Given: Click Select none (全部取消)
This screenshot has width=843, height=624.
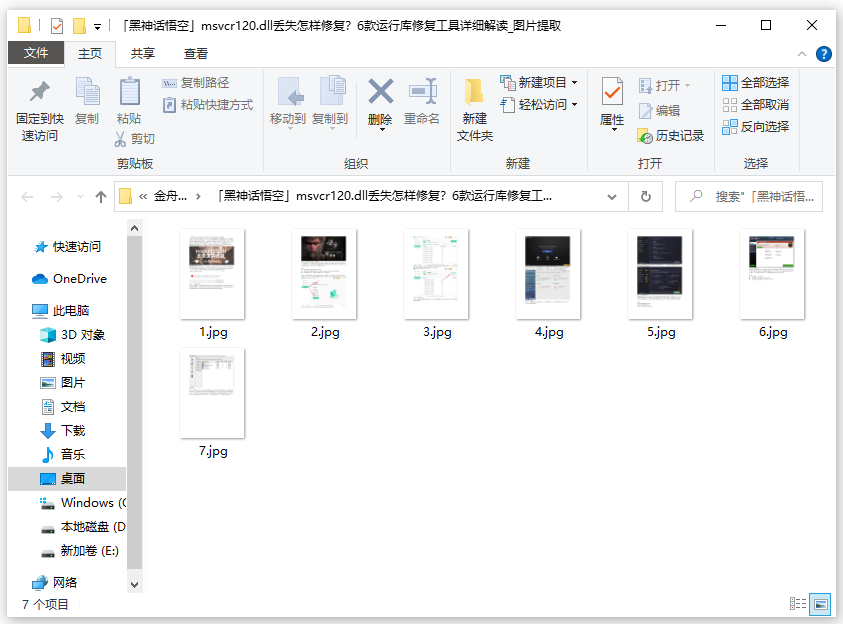Looking at the screenshot, I should (x=755, y=105).
